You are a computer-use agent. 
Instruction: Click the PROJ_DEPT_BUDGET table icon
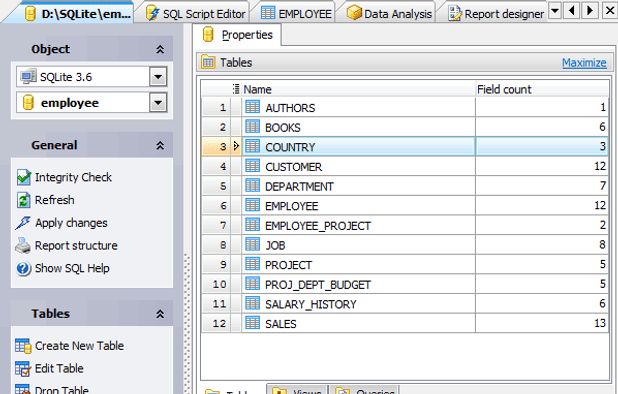coord(252,284)
